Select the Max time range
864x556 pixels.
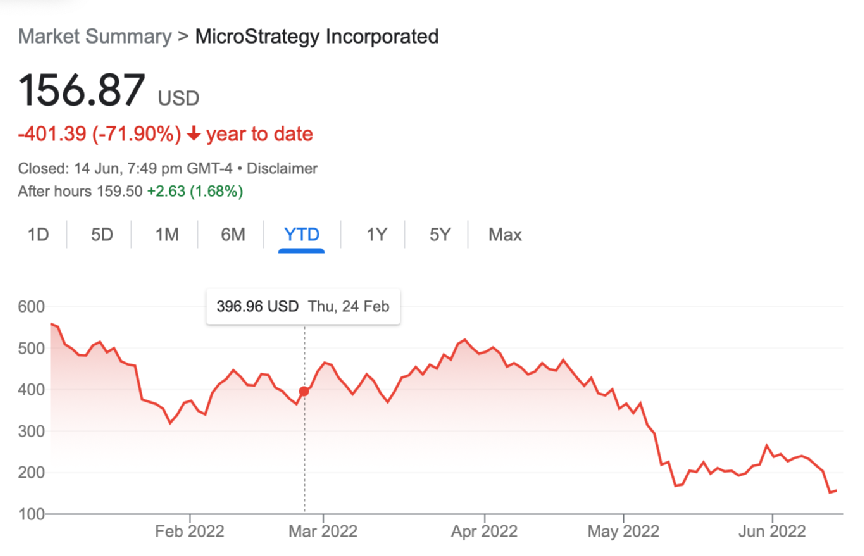pos(505,235)
